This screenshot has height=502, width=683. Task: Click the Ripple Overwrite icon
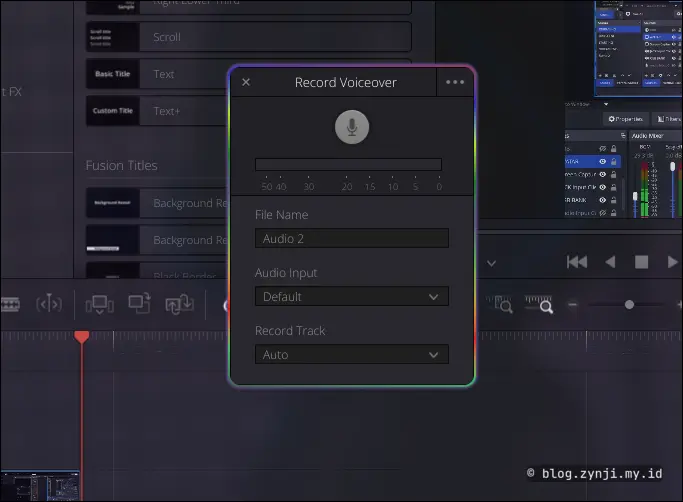[179, 304]
